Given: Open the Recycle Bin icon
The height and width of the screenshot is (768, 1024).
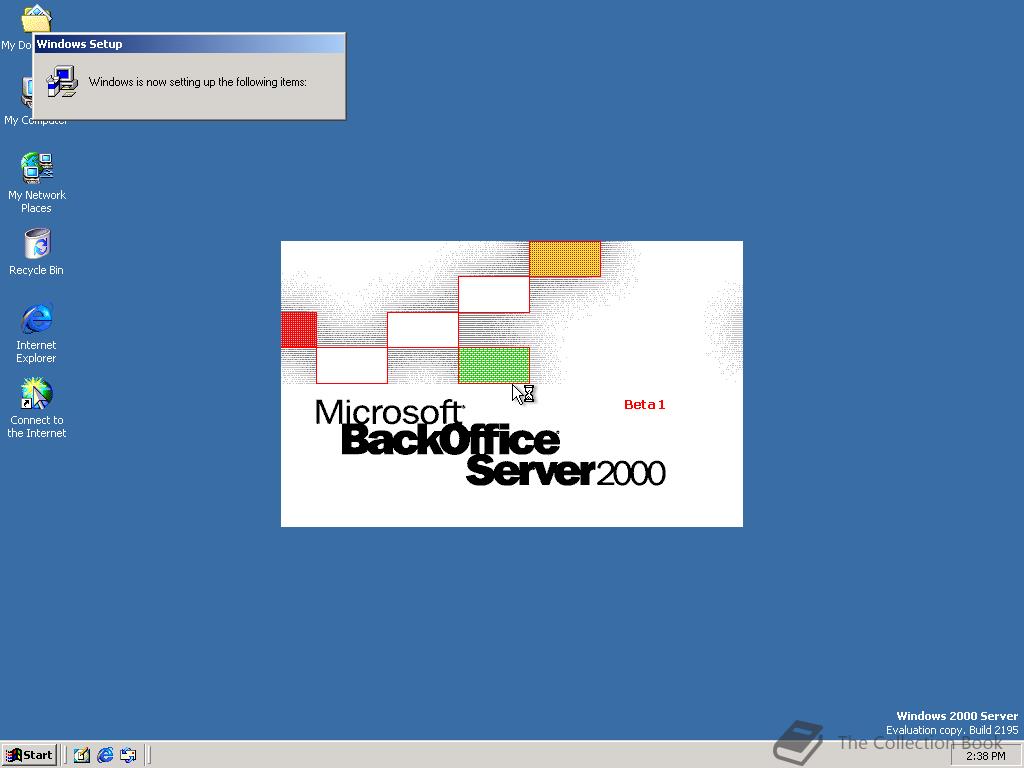Looking at the screenshot, I should tap(37, 251).
